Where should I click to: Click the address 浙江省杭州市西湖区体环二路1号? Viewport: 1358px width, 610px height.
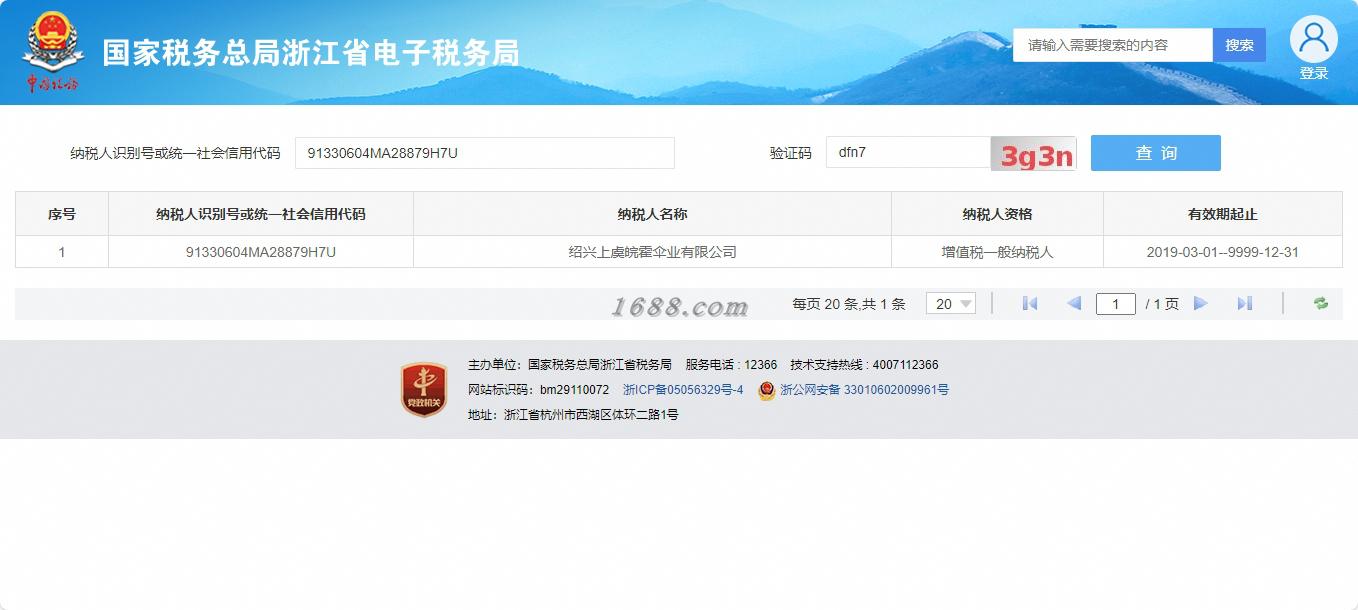coord(573,414)
